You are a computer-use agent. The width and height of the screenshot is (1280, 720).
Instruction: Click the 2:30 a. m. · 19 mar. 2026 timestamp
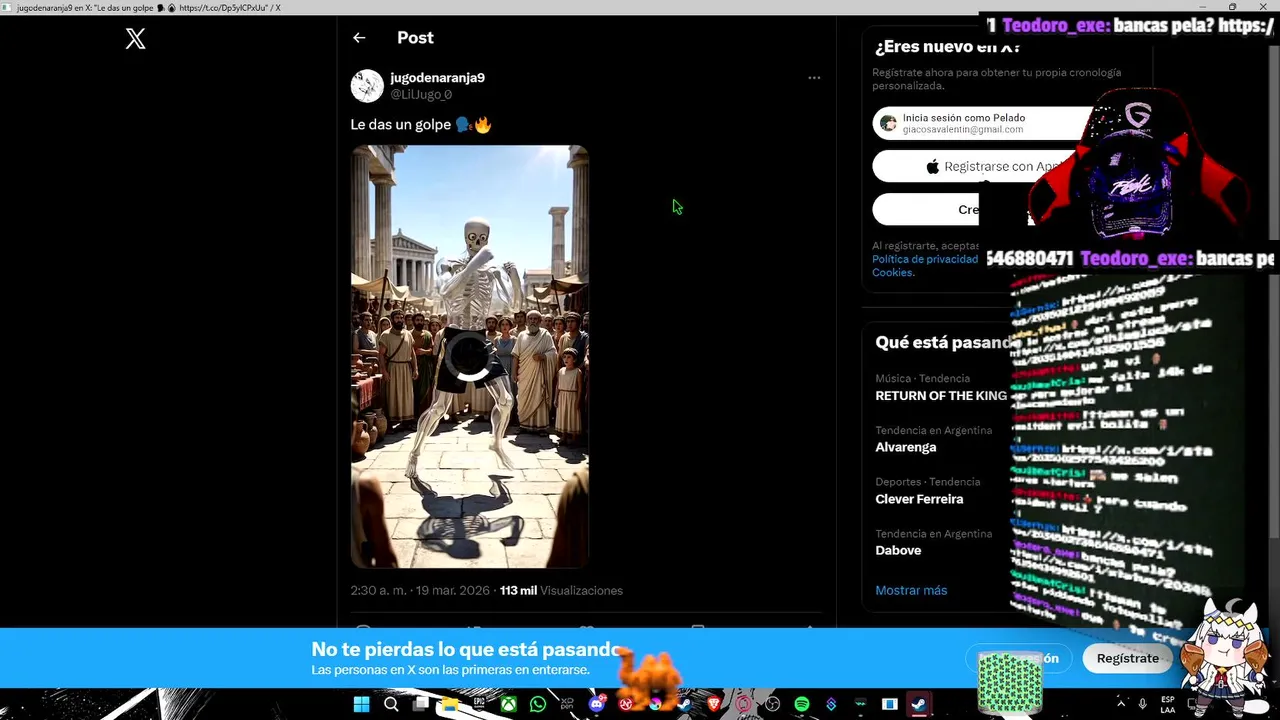[420, 591]
